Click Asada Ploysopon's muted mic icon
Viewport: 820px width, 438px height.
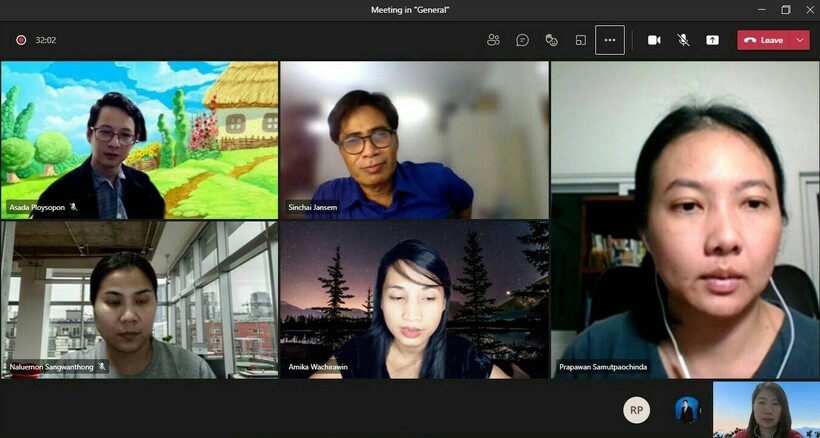73,207
